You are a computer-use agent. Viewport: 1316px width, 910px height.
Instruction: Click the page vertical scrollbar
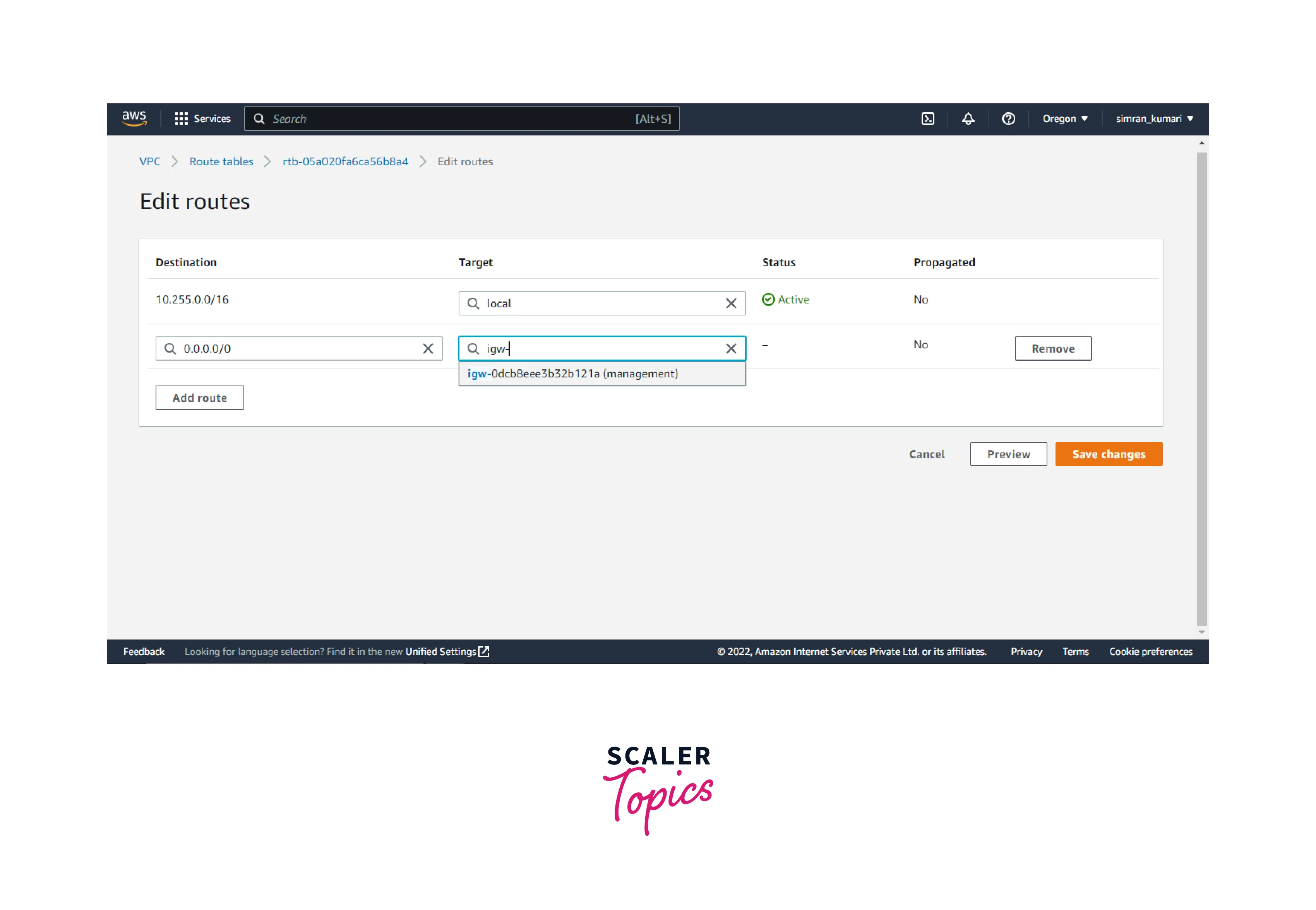coord(1201,388)
